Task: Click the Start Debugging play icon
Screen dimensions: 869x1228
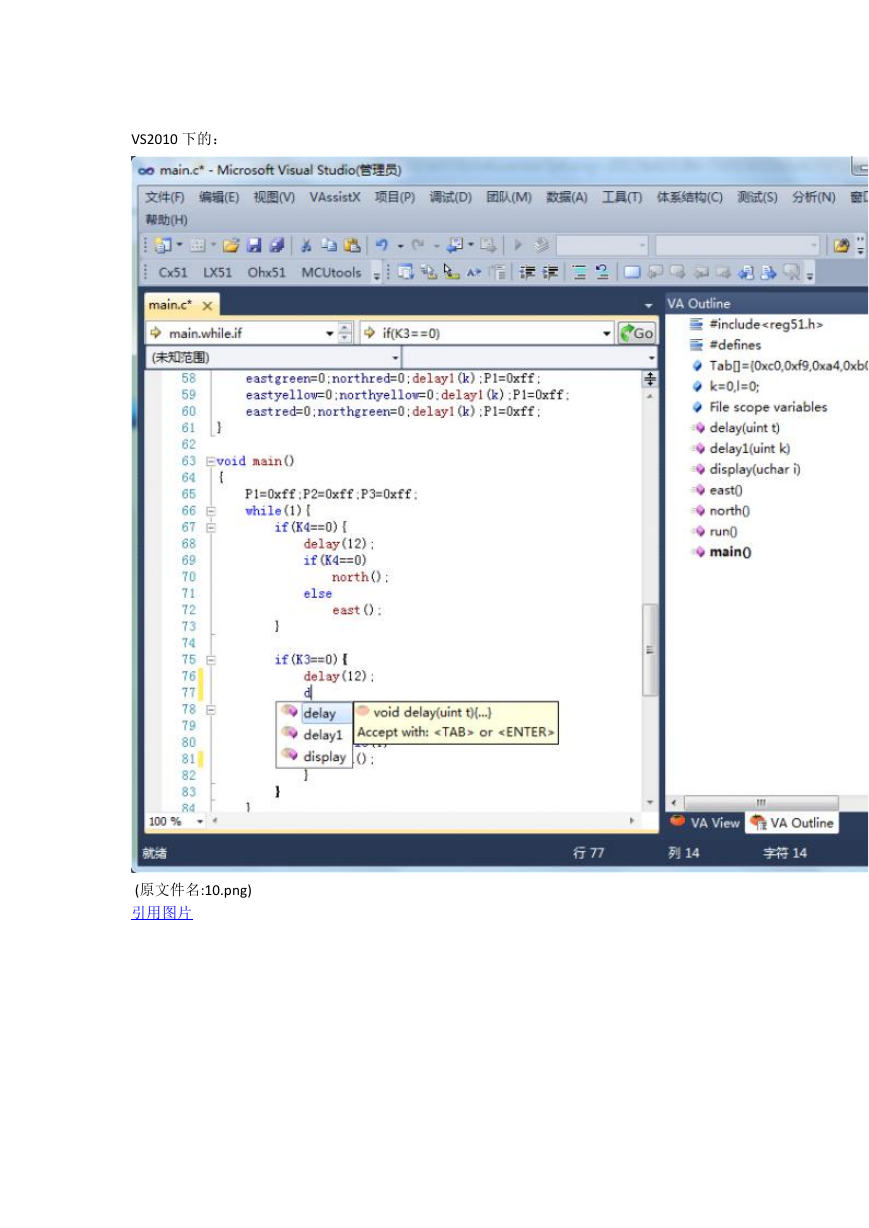Action: coord(518,245)
